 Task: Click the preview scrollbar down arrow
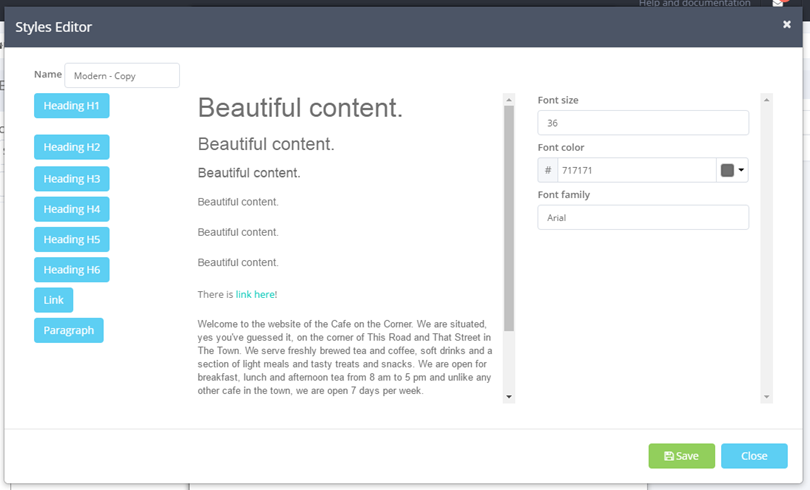[509, 397]
